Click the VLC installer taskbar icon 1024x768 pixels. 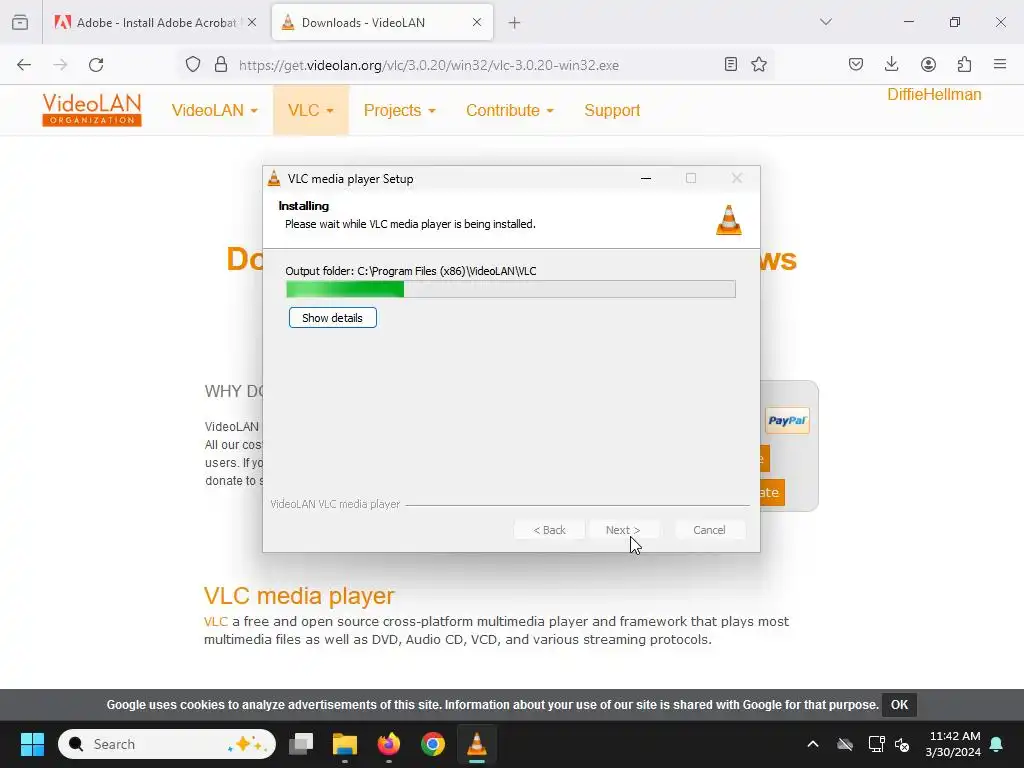477,744
